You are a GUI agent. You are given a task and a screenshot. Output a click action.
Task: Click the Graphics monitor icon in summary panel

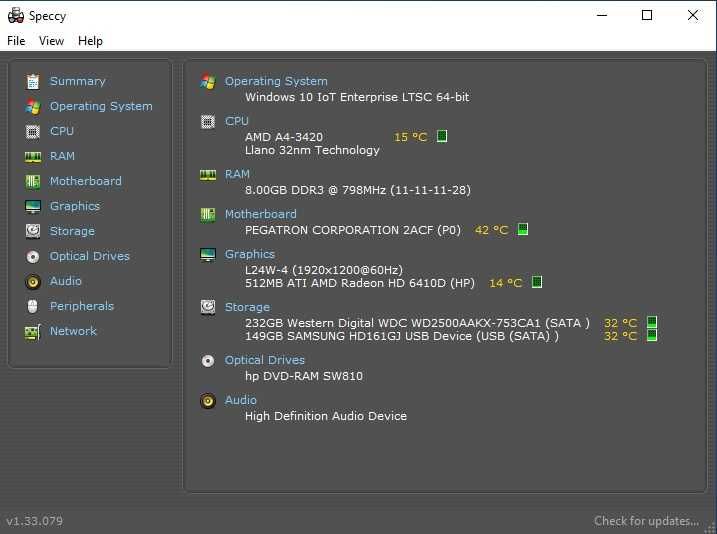point(208,254)
